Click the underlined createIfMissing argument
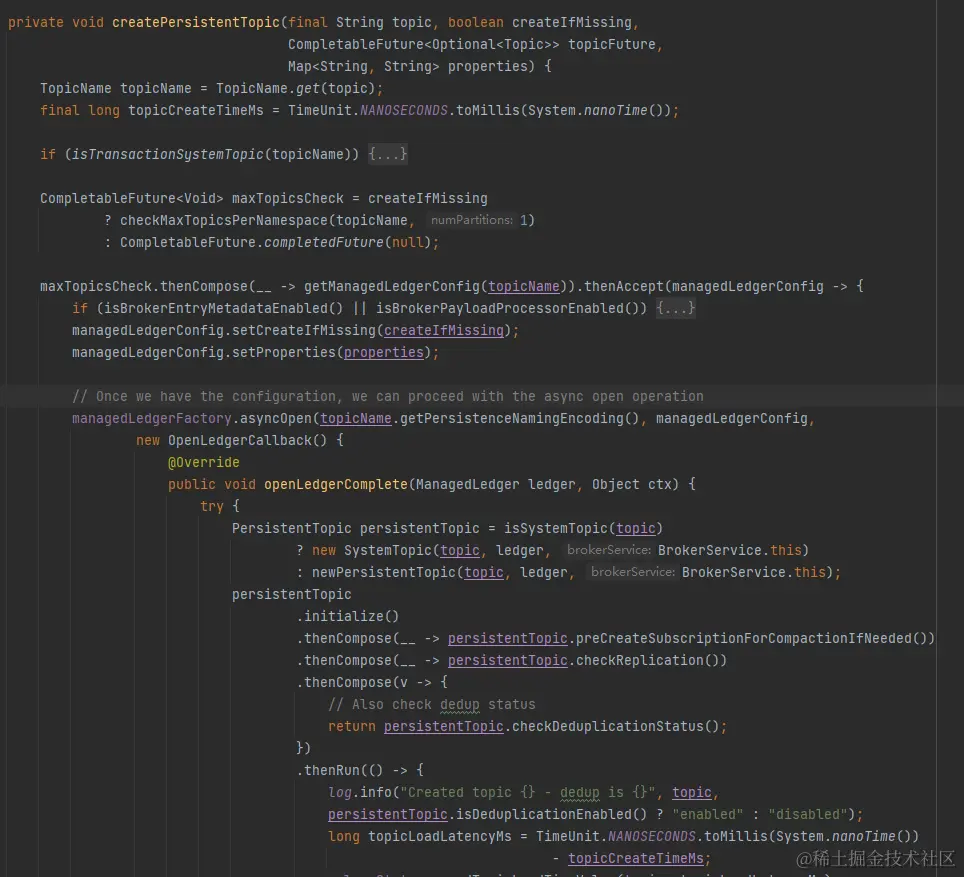This screenshot has height=877, width=964. tap(444, 331)
